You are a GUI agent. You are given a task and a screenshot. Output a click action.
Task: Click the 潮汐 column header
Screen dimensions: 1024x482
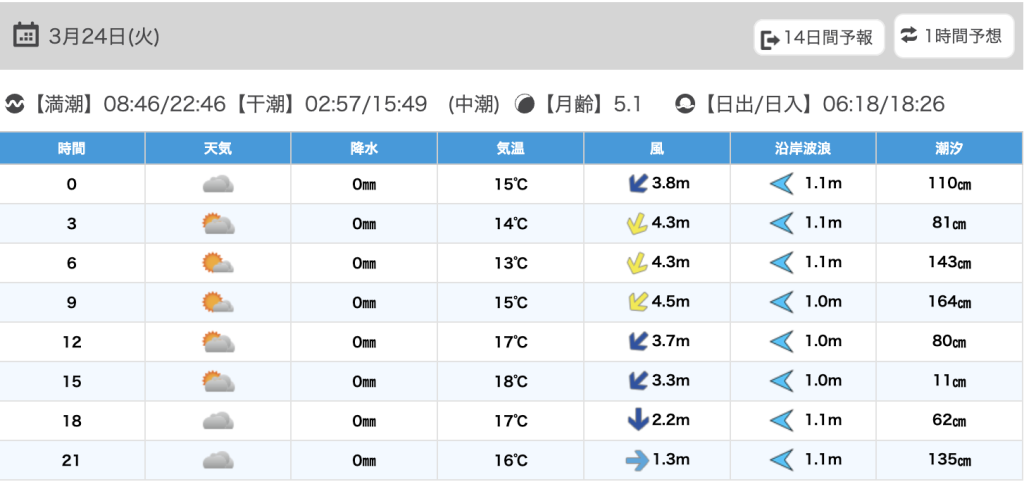pos(950,149)
